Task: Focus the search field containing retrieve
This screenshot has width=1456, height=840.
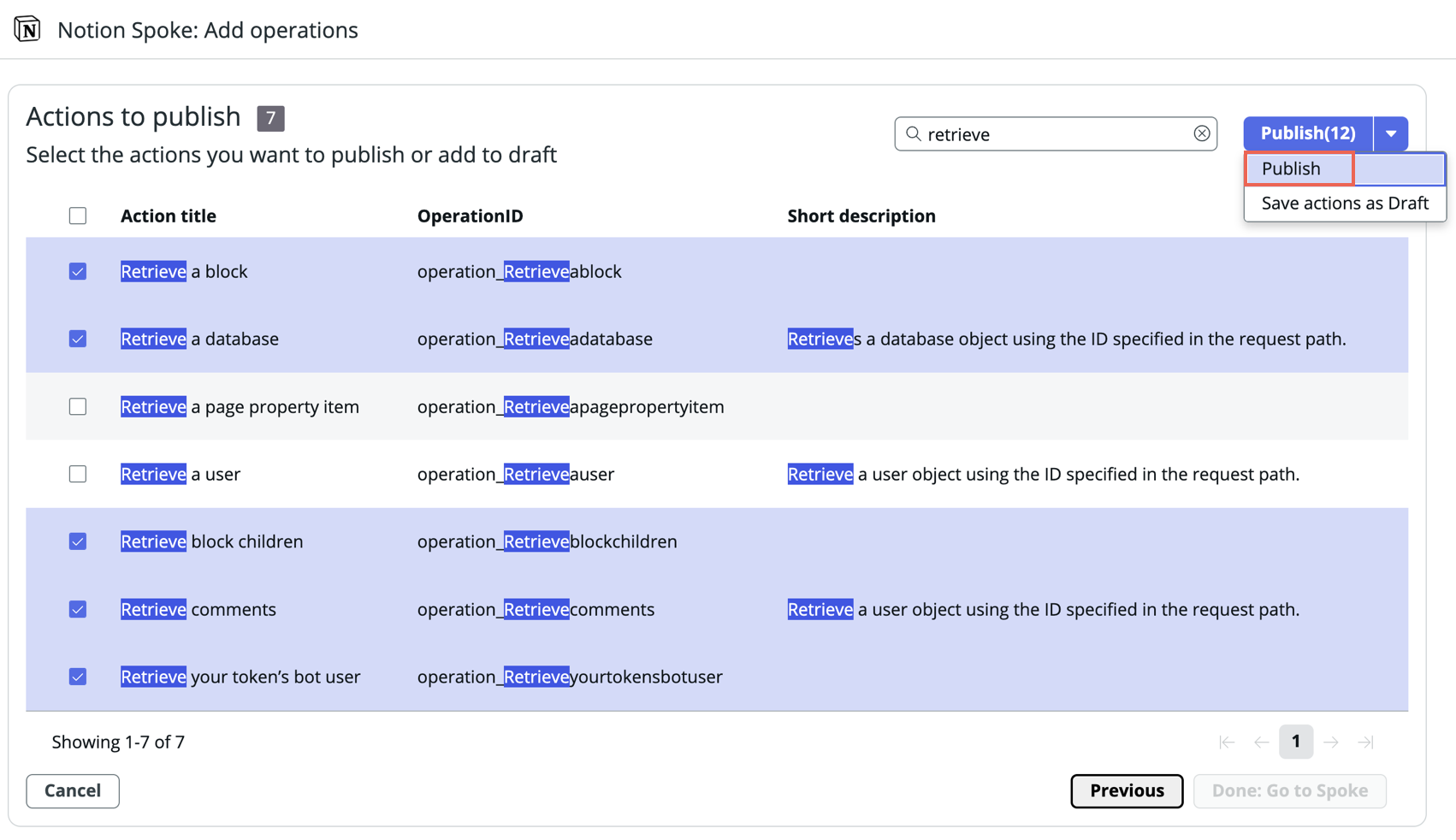Action: coord(1056,133)
